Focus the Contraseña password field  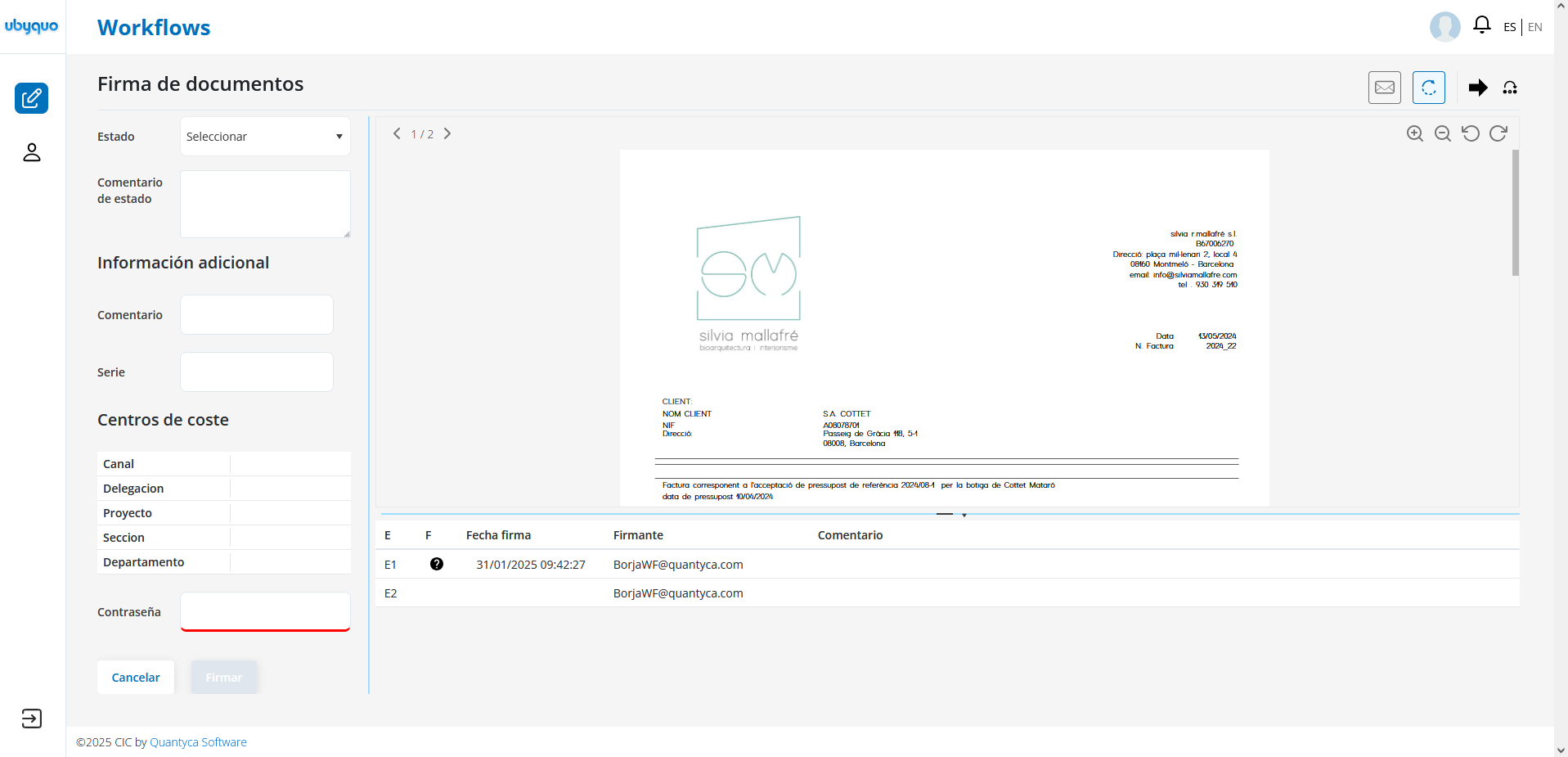coord(265,612)
